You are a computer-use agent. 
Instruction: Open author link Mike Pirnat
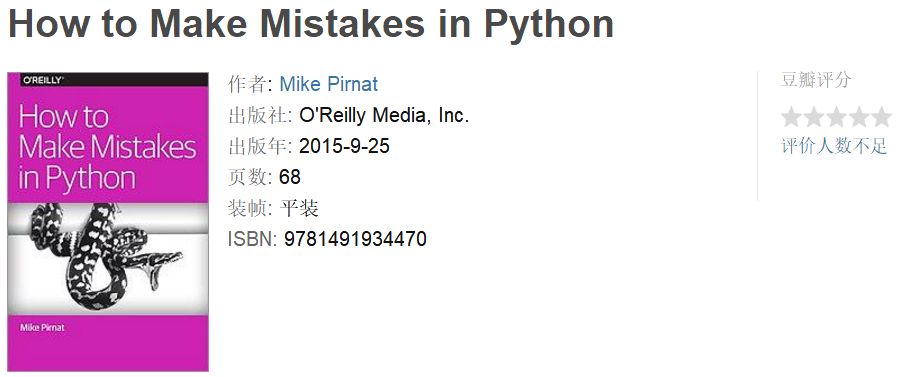pyautogui.click(x=328, y=84)
